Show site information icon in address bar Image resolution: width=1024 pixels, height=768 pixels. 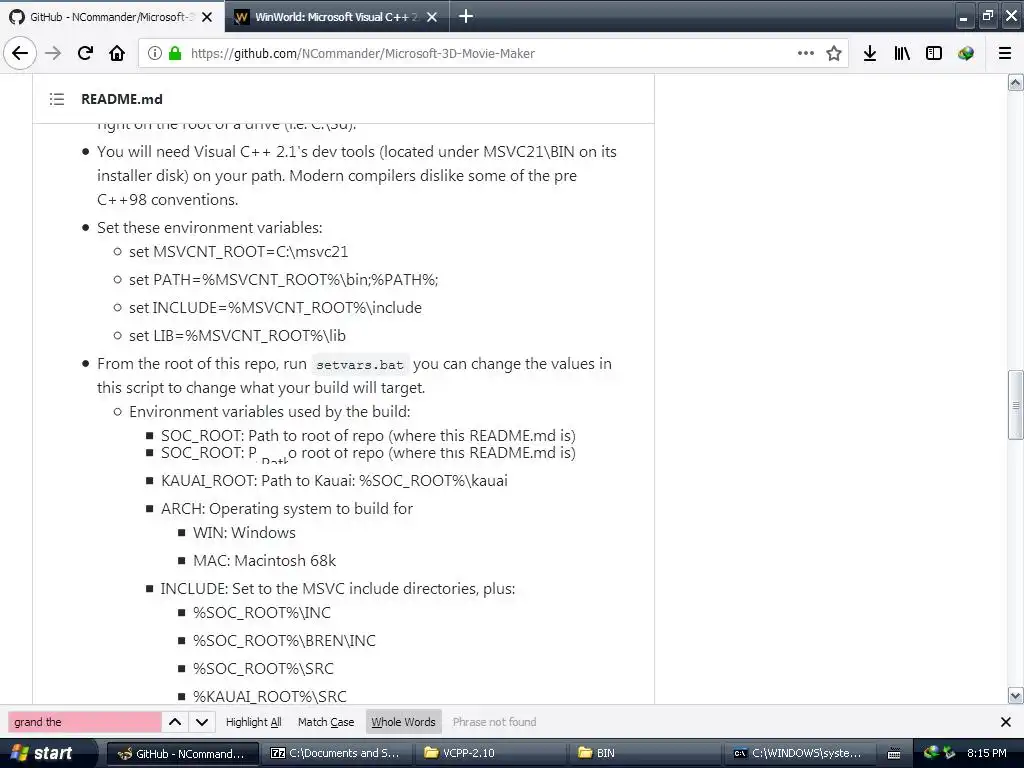154,53
